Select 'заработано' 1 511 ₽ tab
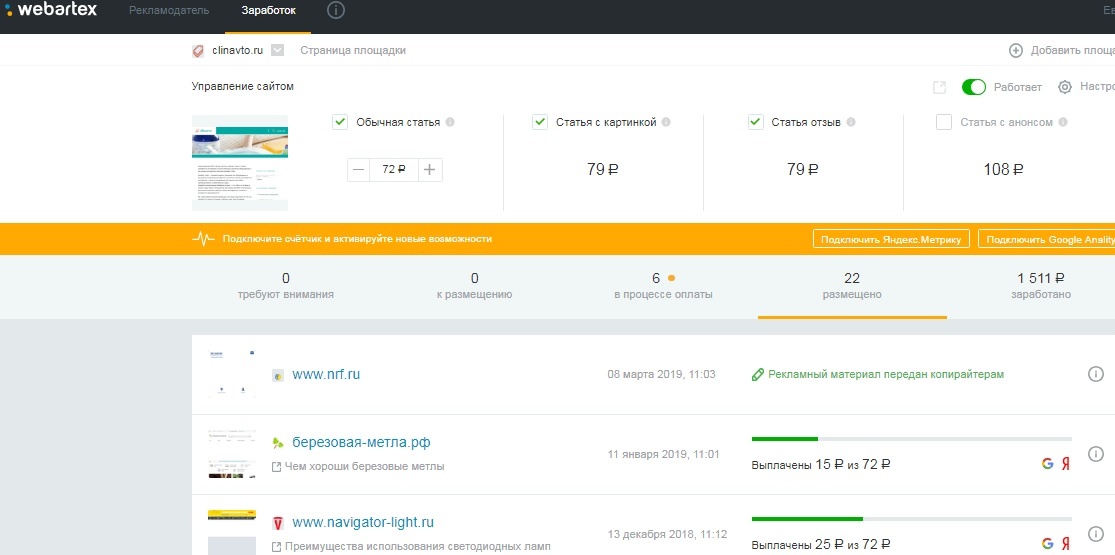Image resolution: width=1115 pixels, height=555 pixels. point(1041,286)
